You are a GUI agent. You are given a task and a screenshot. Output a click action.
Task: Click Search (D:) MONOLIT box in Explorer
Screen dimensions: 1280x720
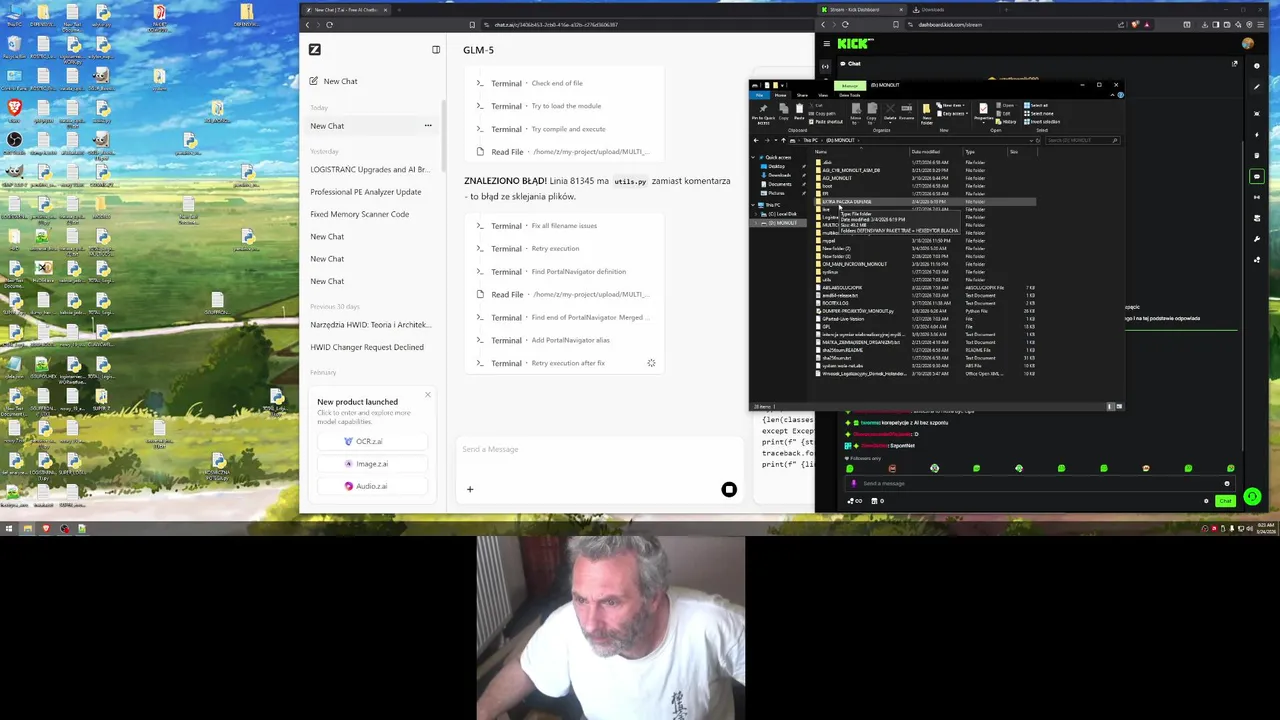click(1082, 140)
